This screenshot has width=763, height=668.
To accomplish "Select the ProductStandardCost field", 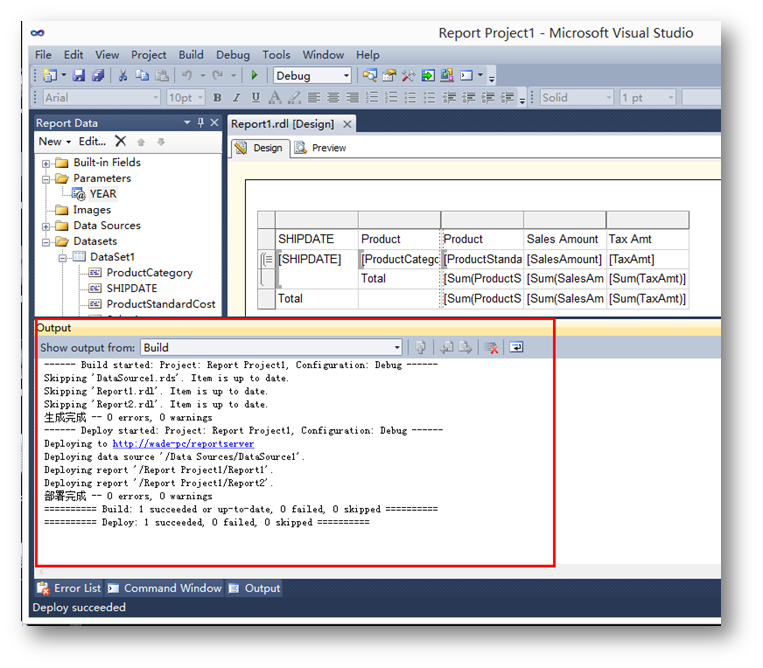I will point(161,304).
